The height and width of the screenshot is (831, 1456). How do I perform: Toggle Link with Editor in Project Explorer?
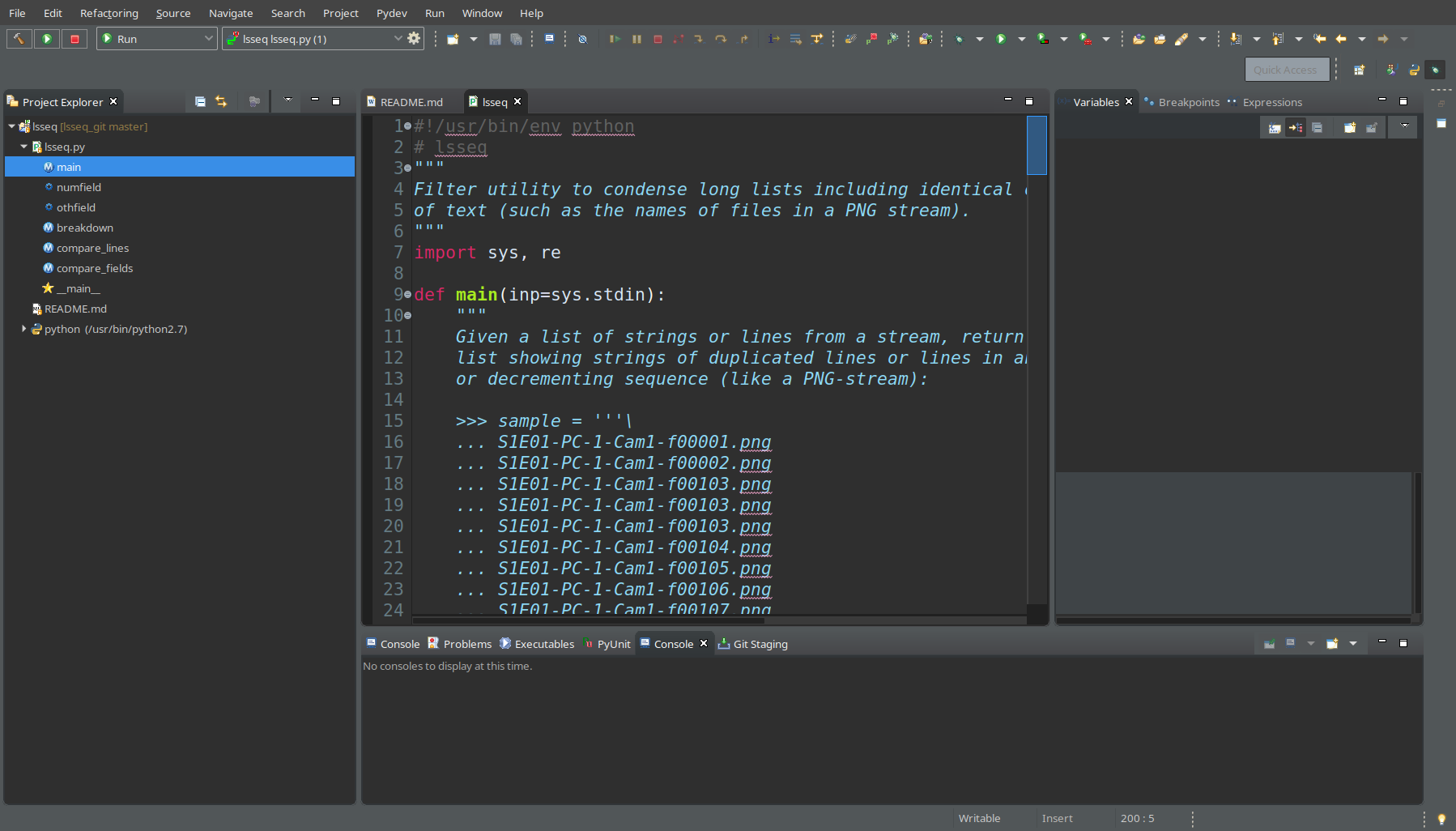221,101
